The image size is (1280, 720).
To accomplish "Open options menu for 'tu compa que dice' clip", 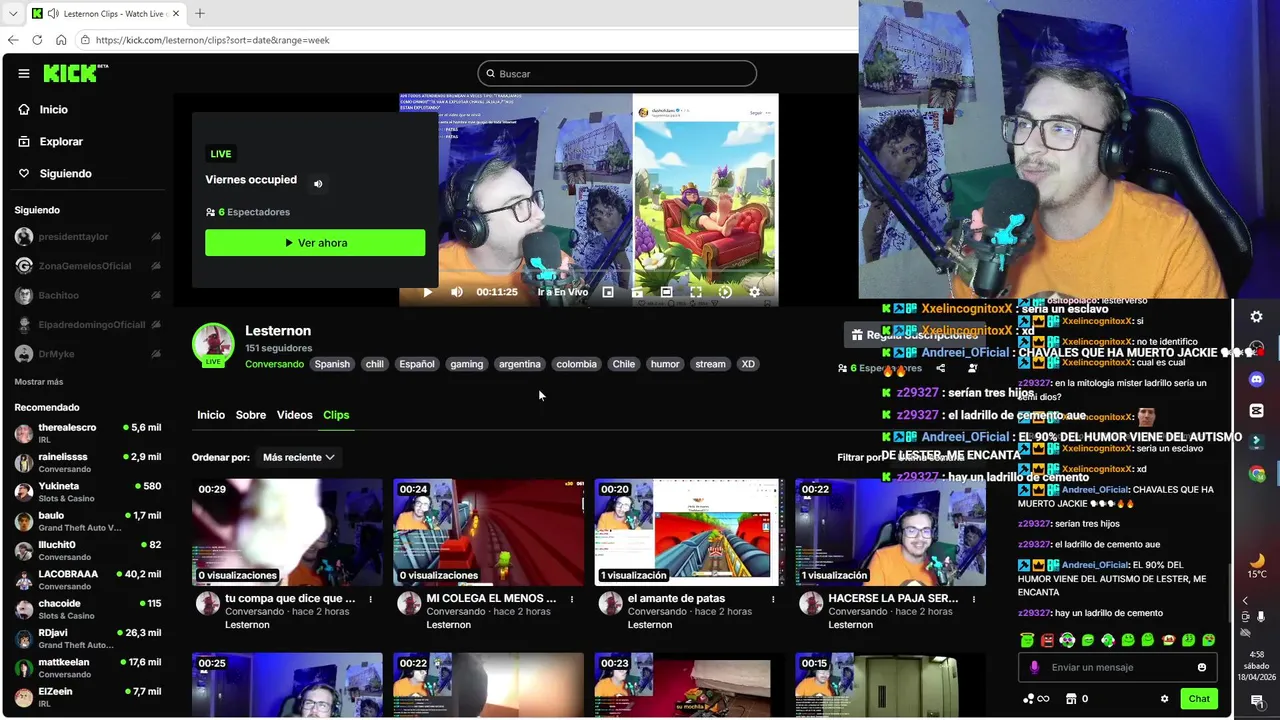I will [x=371, y=599].
